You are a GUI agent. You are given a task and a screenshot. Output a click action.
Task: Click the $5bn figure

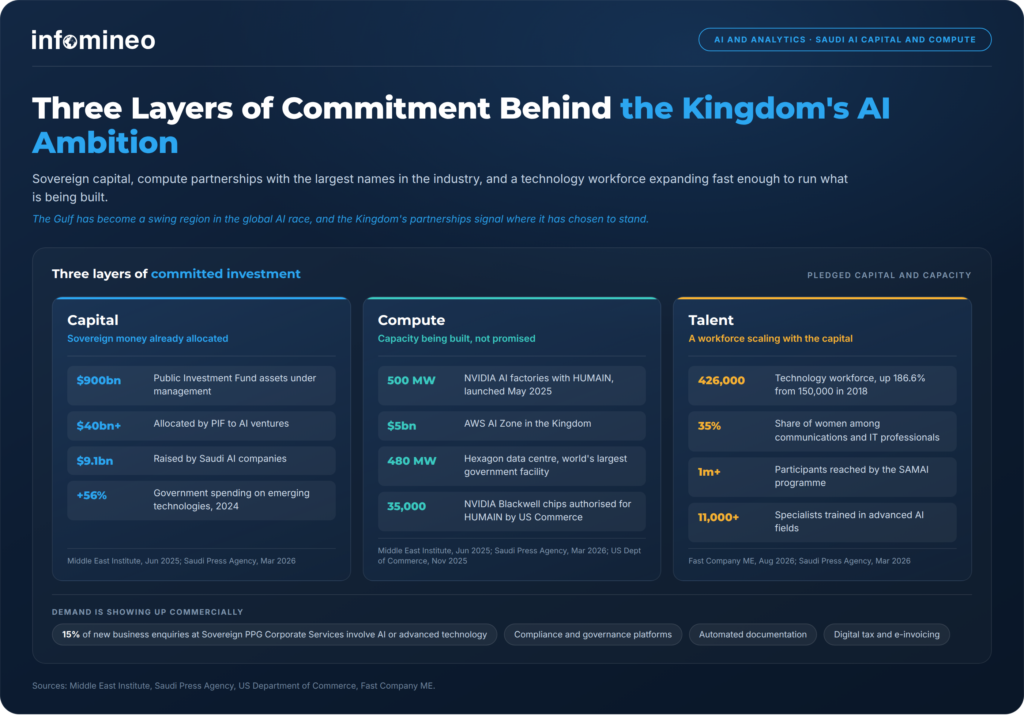401,426
